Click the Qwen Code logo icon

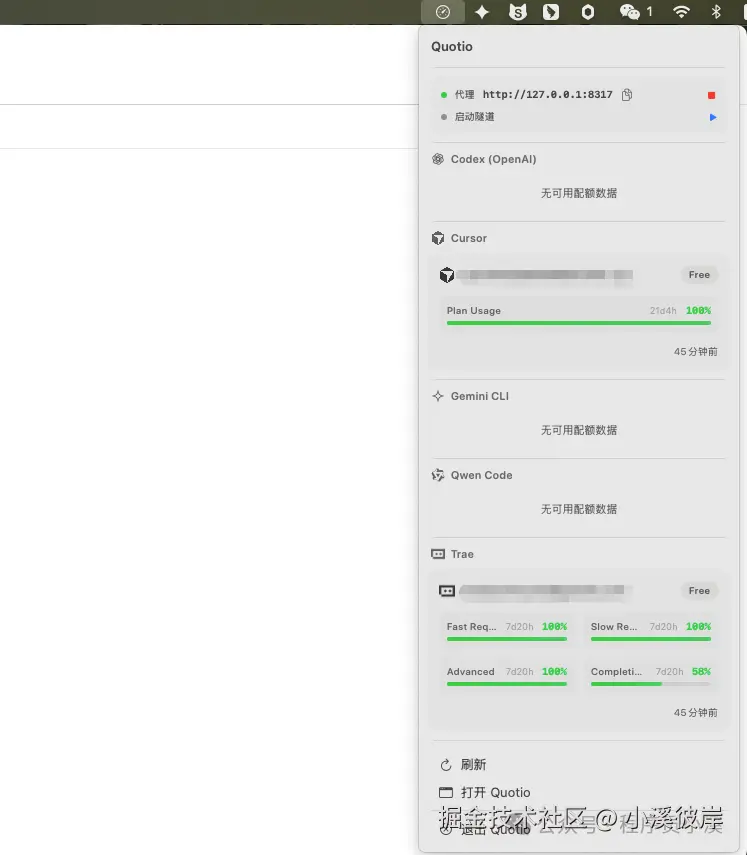tap(438, 475)
